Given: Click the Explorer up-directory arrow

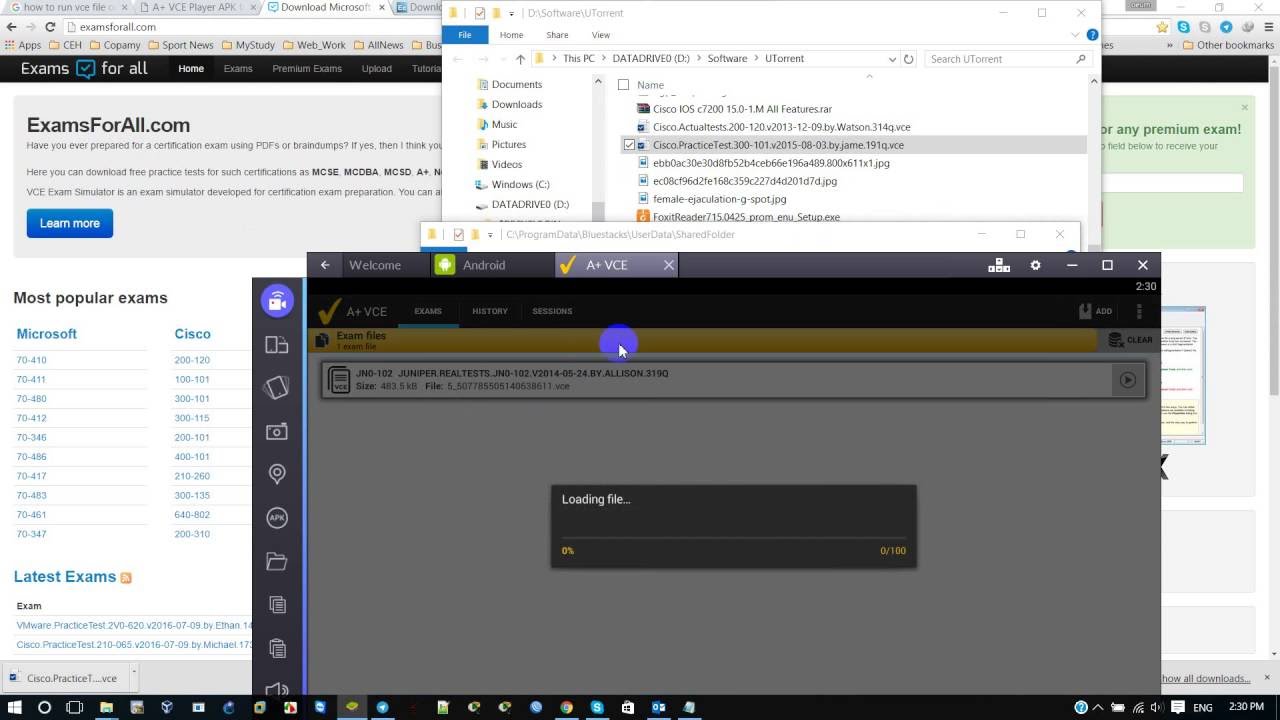Looking at the screenshot, I should 520,59.
